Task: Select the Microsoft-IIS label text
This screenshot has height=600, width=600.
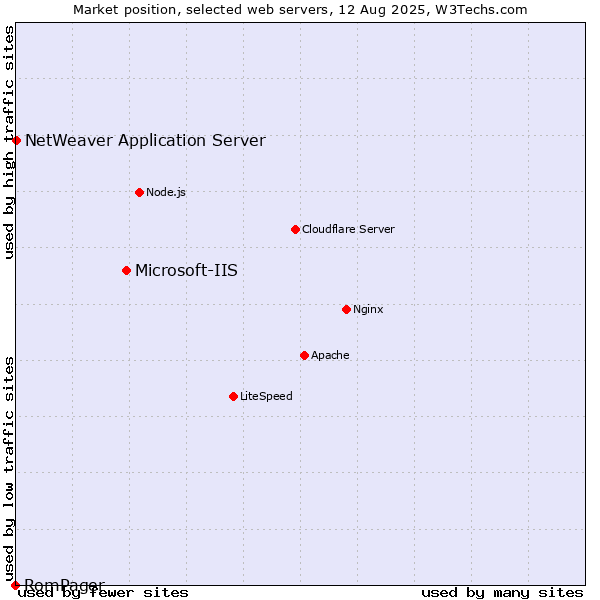Action: pyautogui.click(x=186, y=271)
